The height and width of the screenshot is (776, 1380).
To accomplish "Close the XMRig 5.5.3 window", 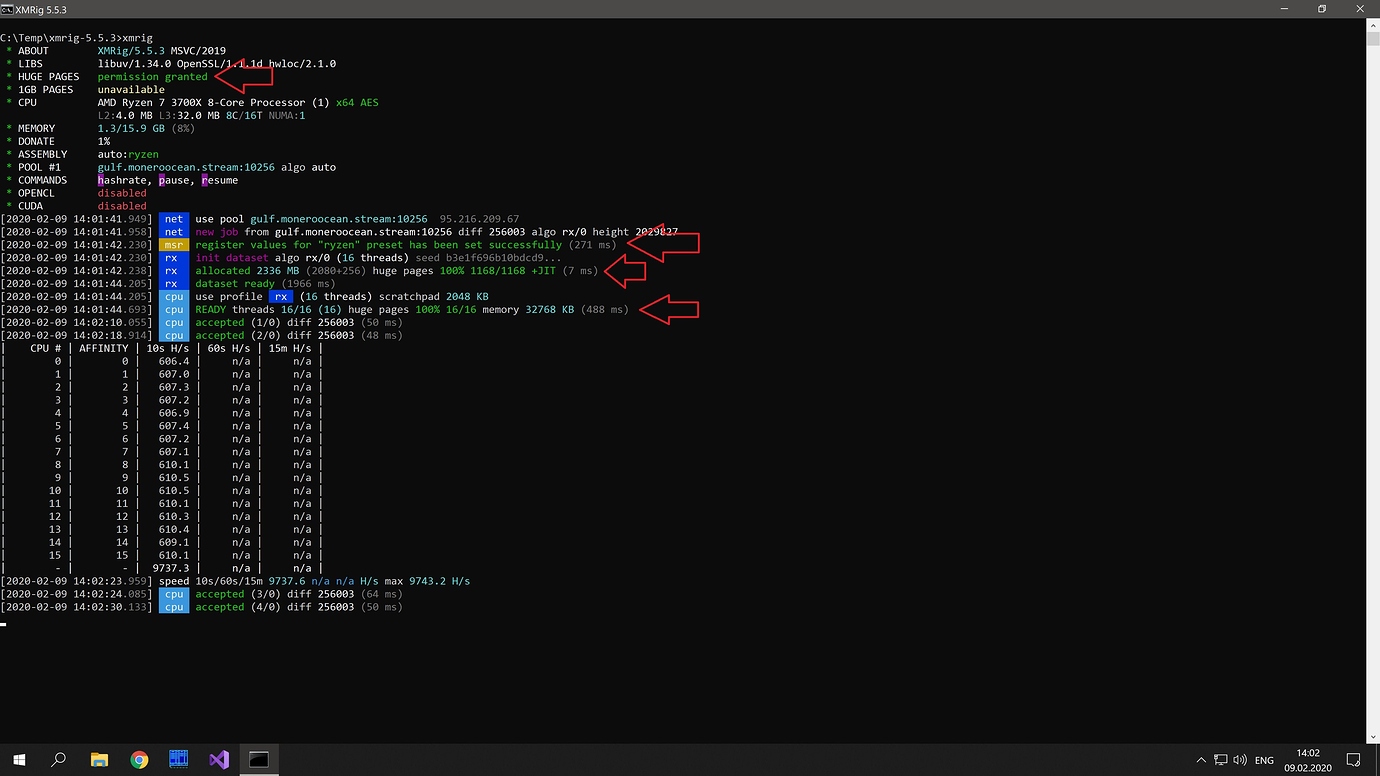I will coord(1360,9).
